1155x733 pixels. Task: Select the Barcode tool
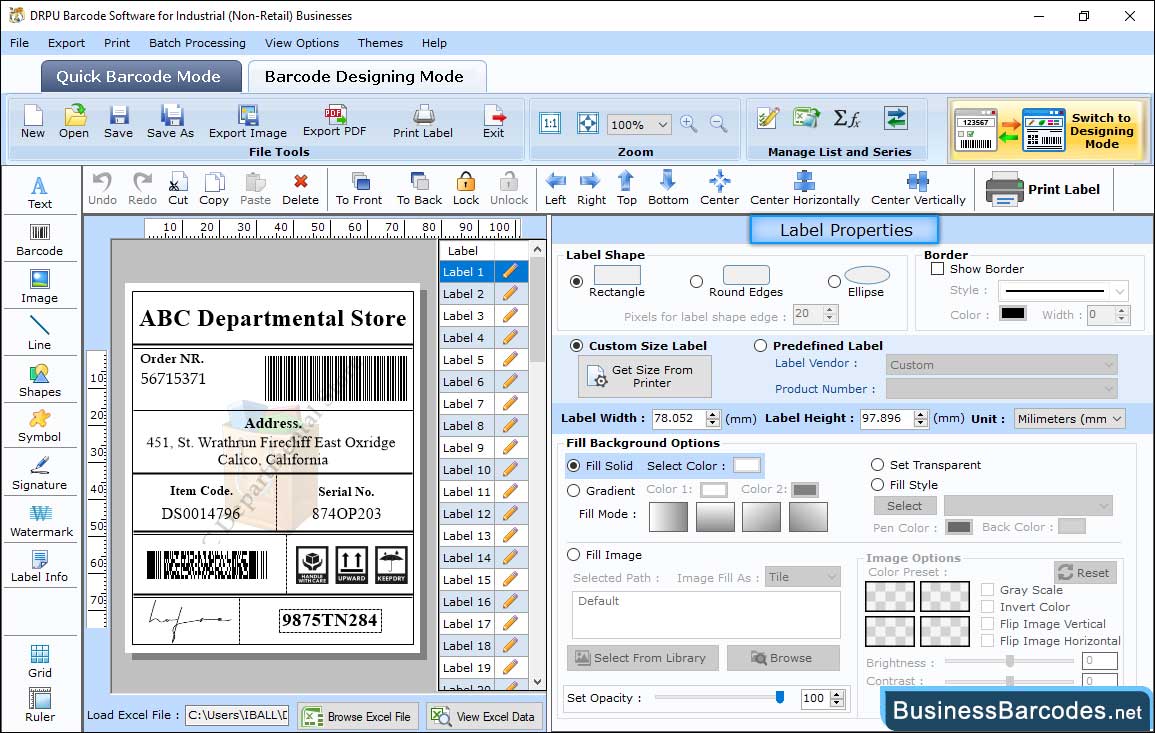pos(40,240)
